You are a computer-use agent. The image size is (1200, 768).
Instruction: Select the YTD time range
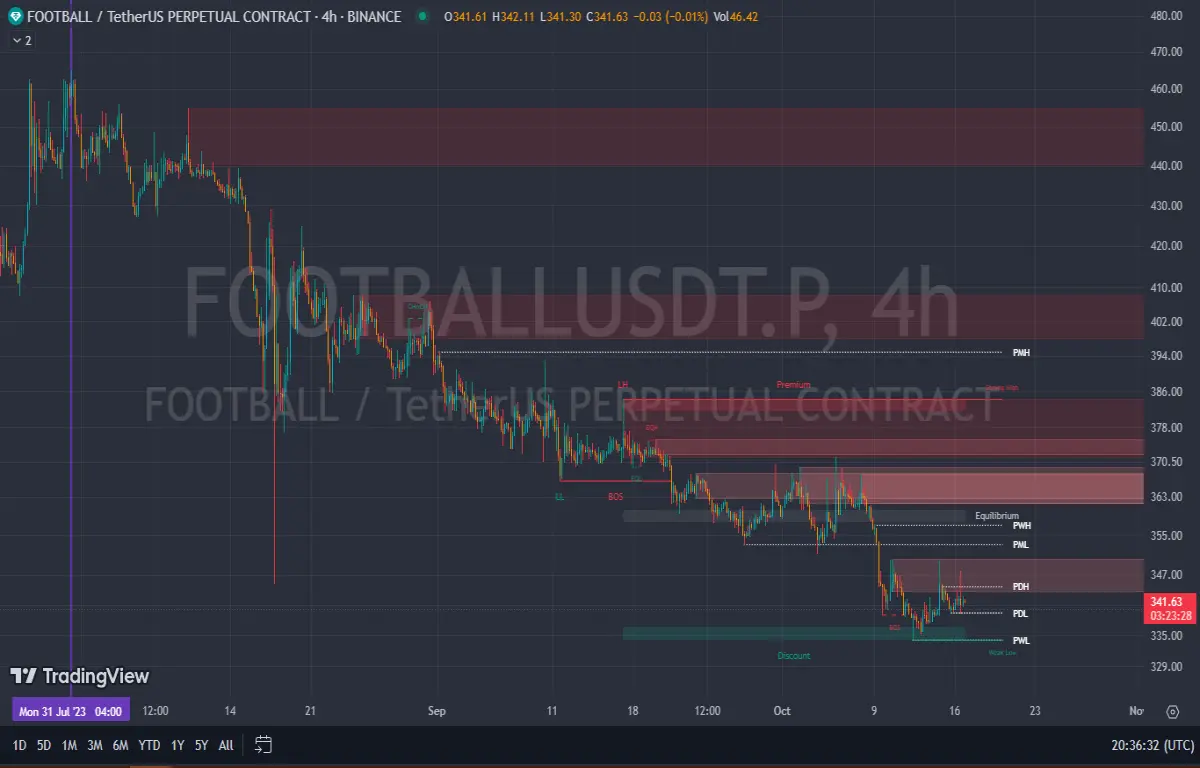149,745
